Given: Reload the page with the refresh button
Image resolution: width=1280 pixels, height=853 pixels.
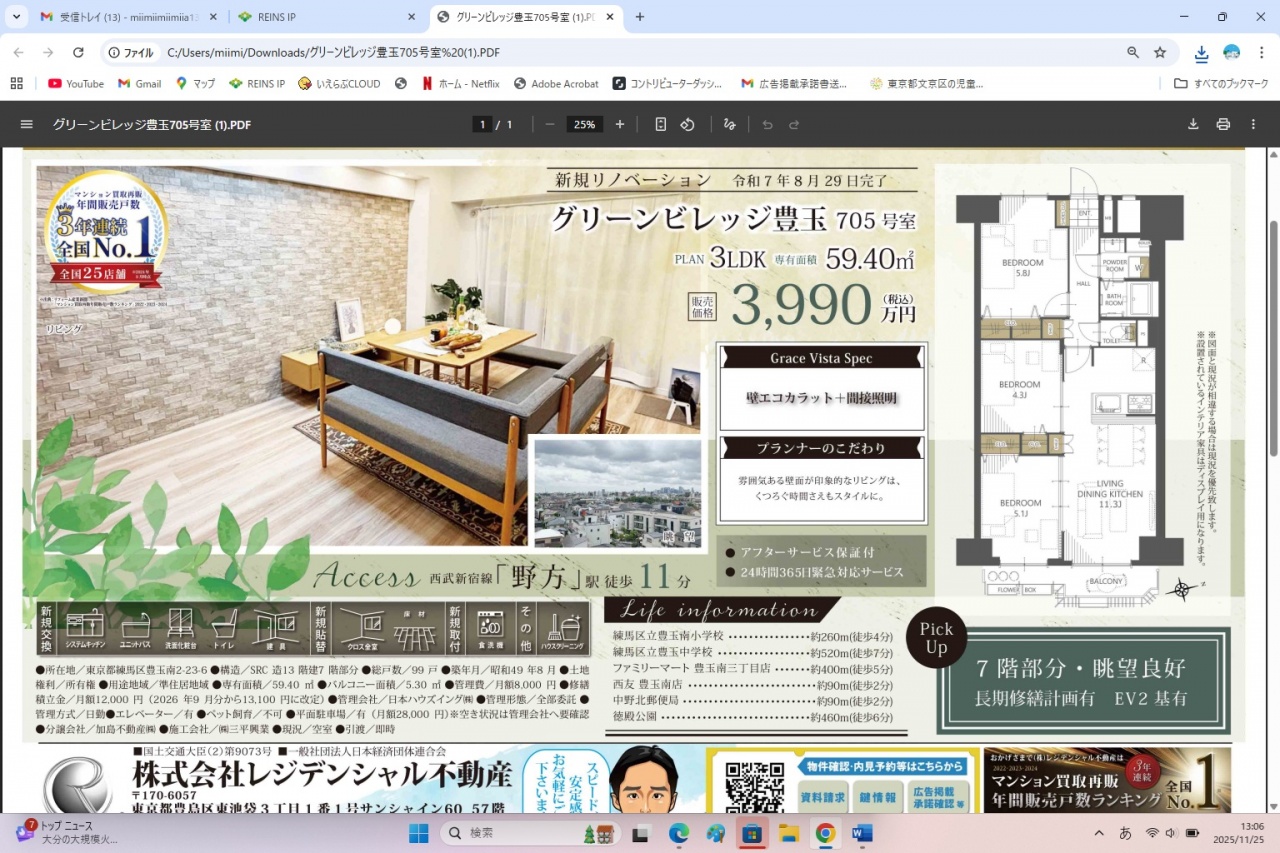Looking at the screenshot, I should coord(78,52).
